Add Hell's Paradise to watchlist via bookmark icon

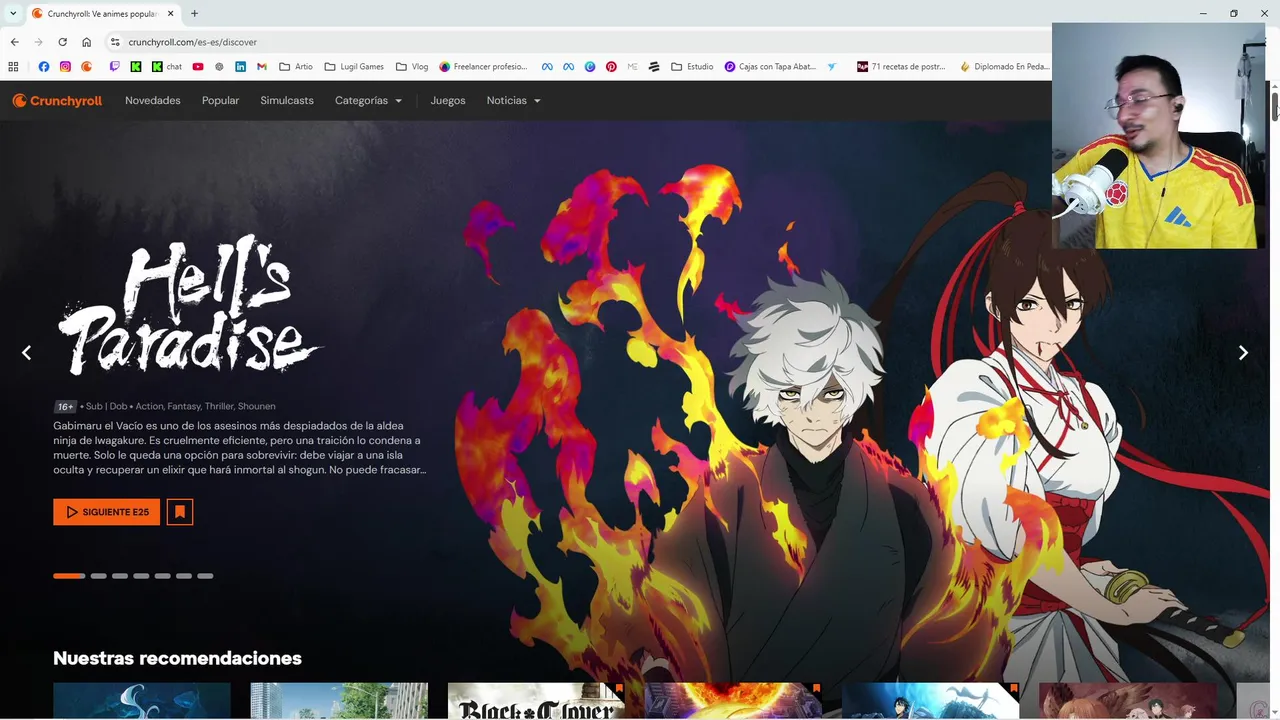180,512
